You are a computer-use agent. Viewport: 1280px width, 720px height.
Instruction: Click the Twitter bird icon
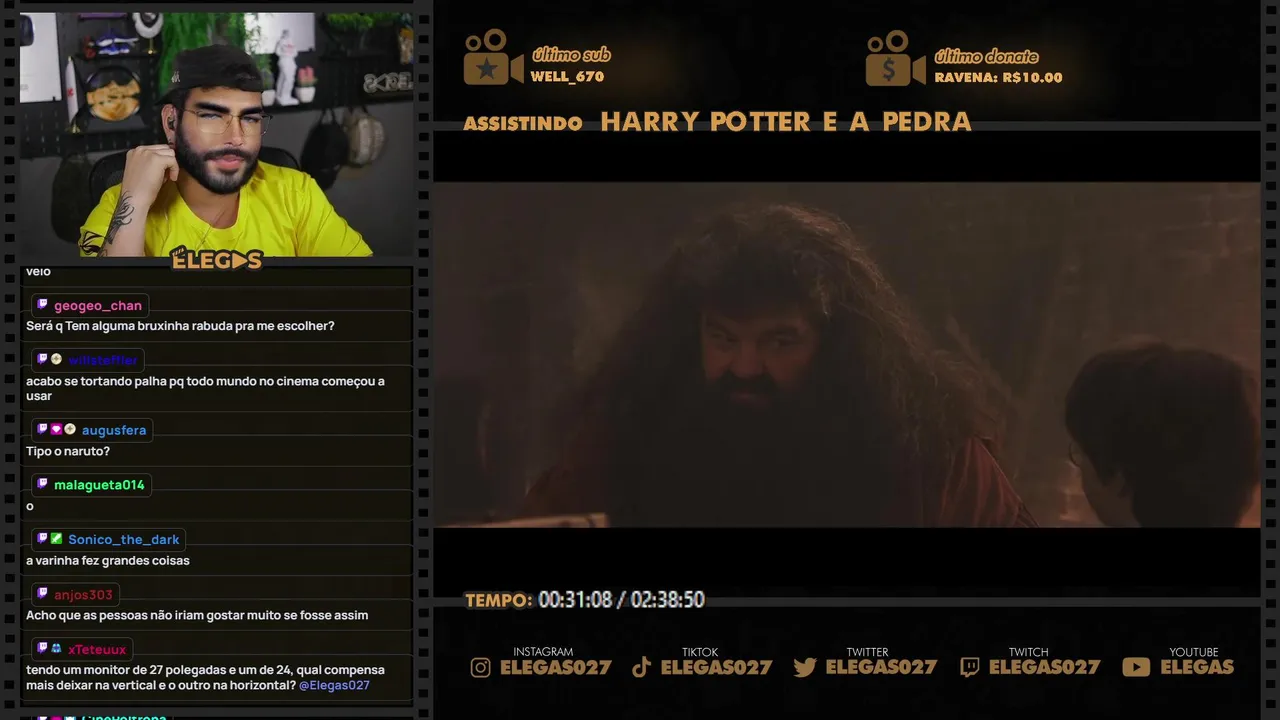tap(805, 667)
